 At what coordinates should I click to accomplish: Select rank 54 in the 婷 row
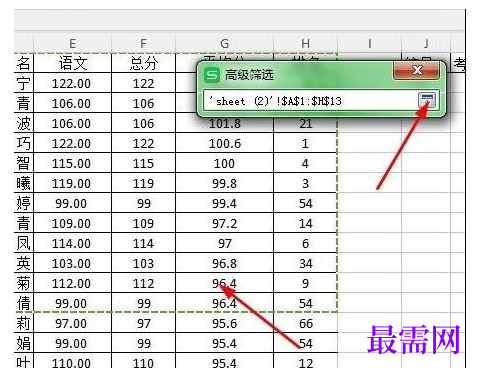coord(305,203)
